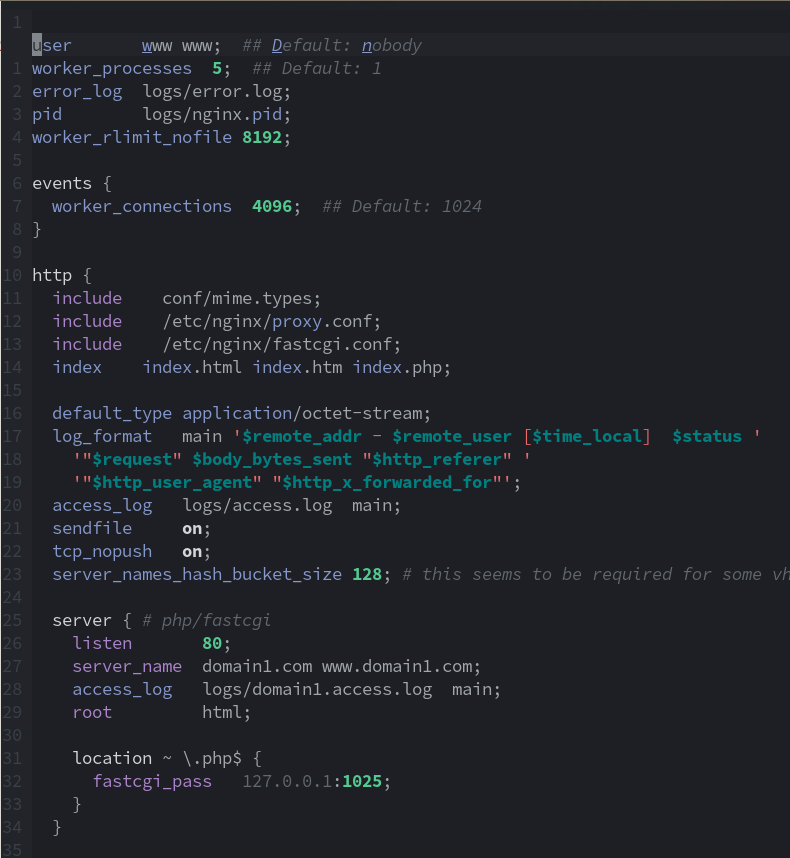Click the '\.php$' regex pattern
The width and height of the screenshot is (790, 858).
point(212,758)
